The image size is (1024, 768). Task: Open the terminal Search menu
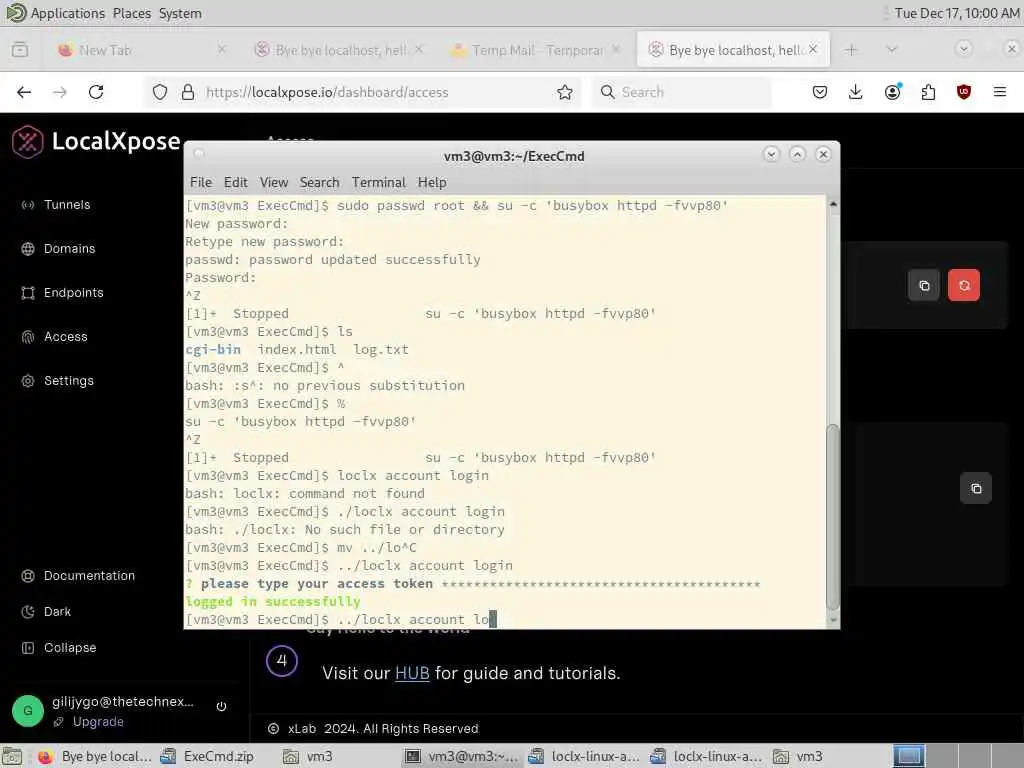[x=319, y=182]
